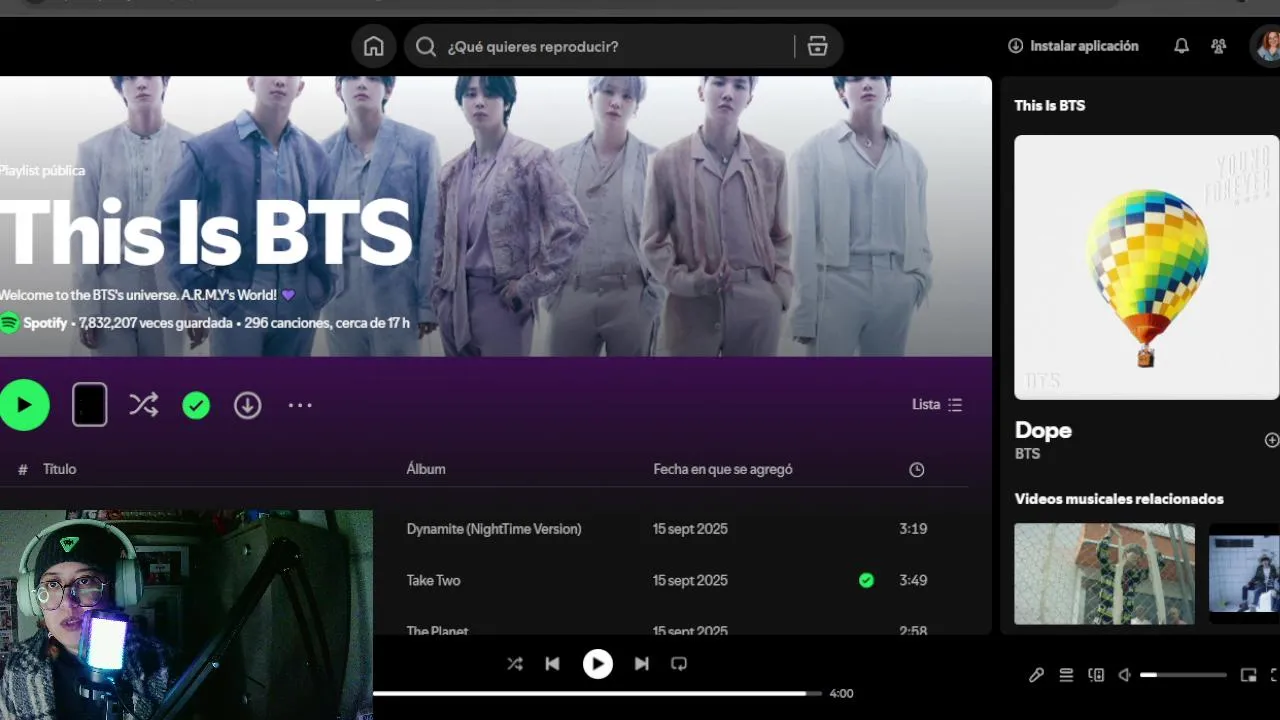1280x720 pixels.
Task: Open the user profile avatar
Action: click(1266, 46)
